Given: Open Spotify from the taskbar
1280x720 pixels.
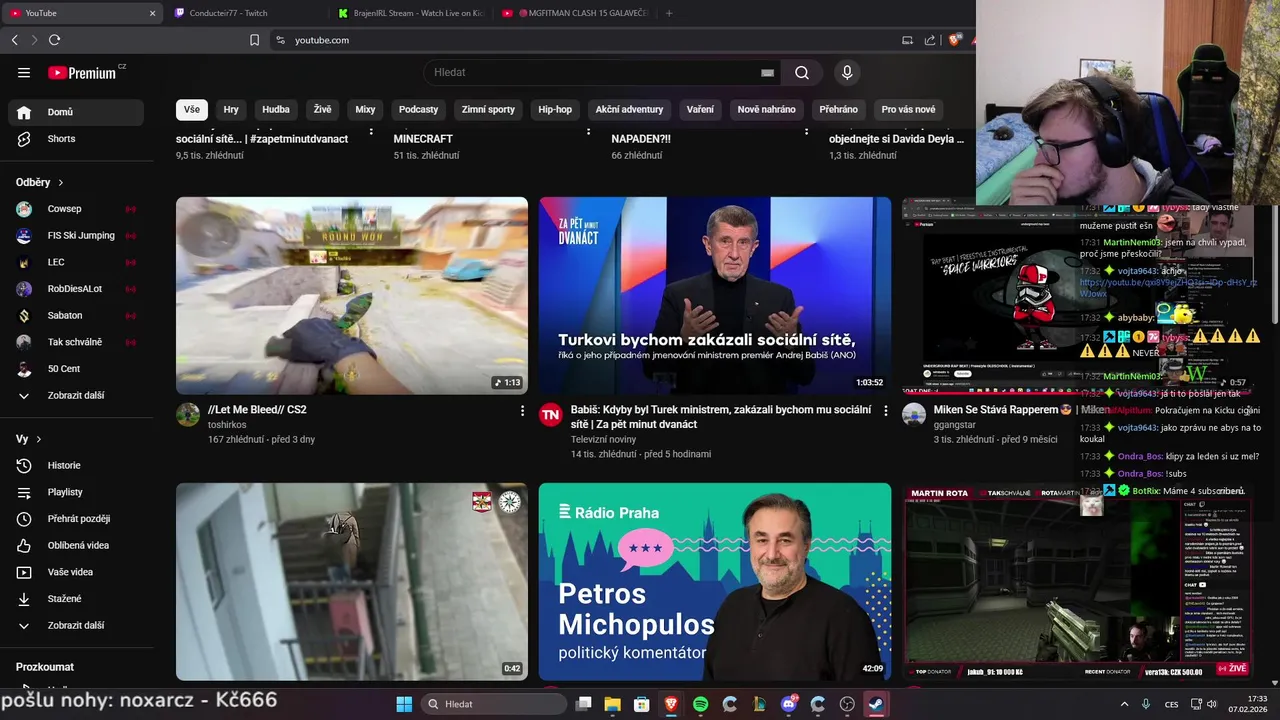Looking at the screenshot, I should 700,704.
